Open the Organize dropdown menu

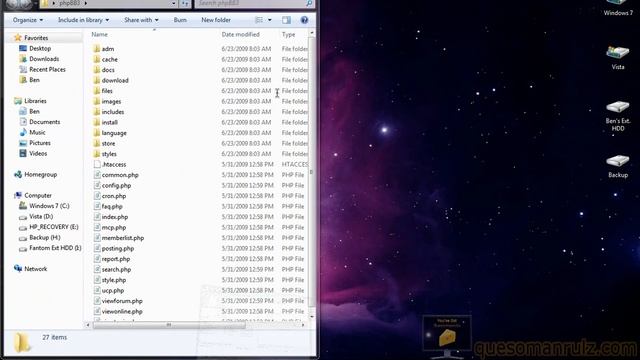(27, 20)
